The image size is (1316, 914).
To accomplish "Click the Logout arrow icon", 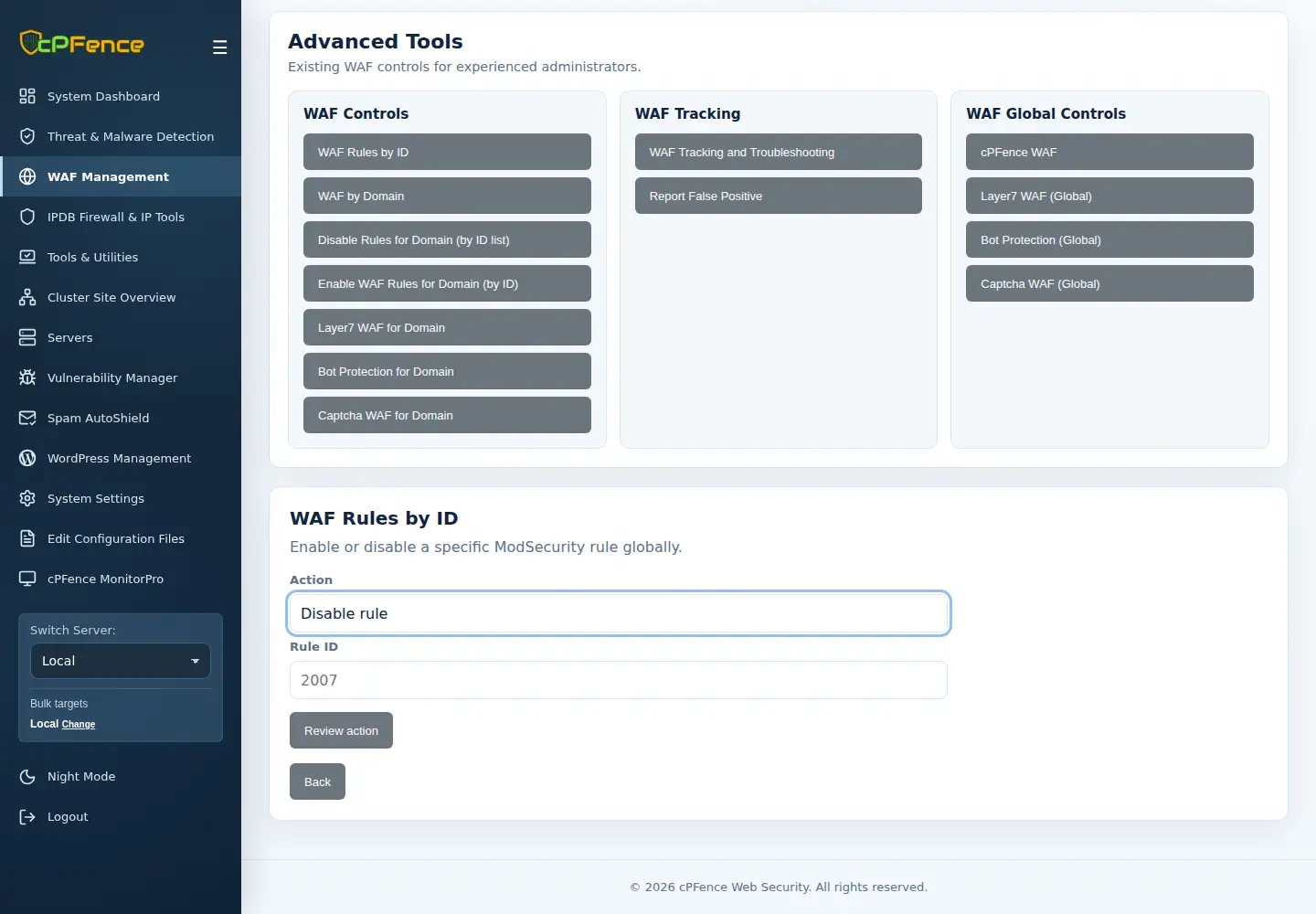I will (27, 816).
